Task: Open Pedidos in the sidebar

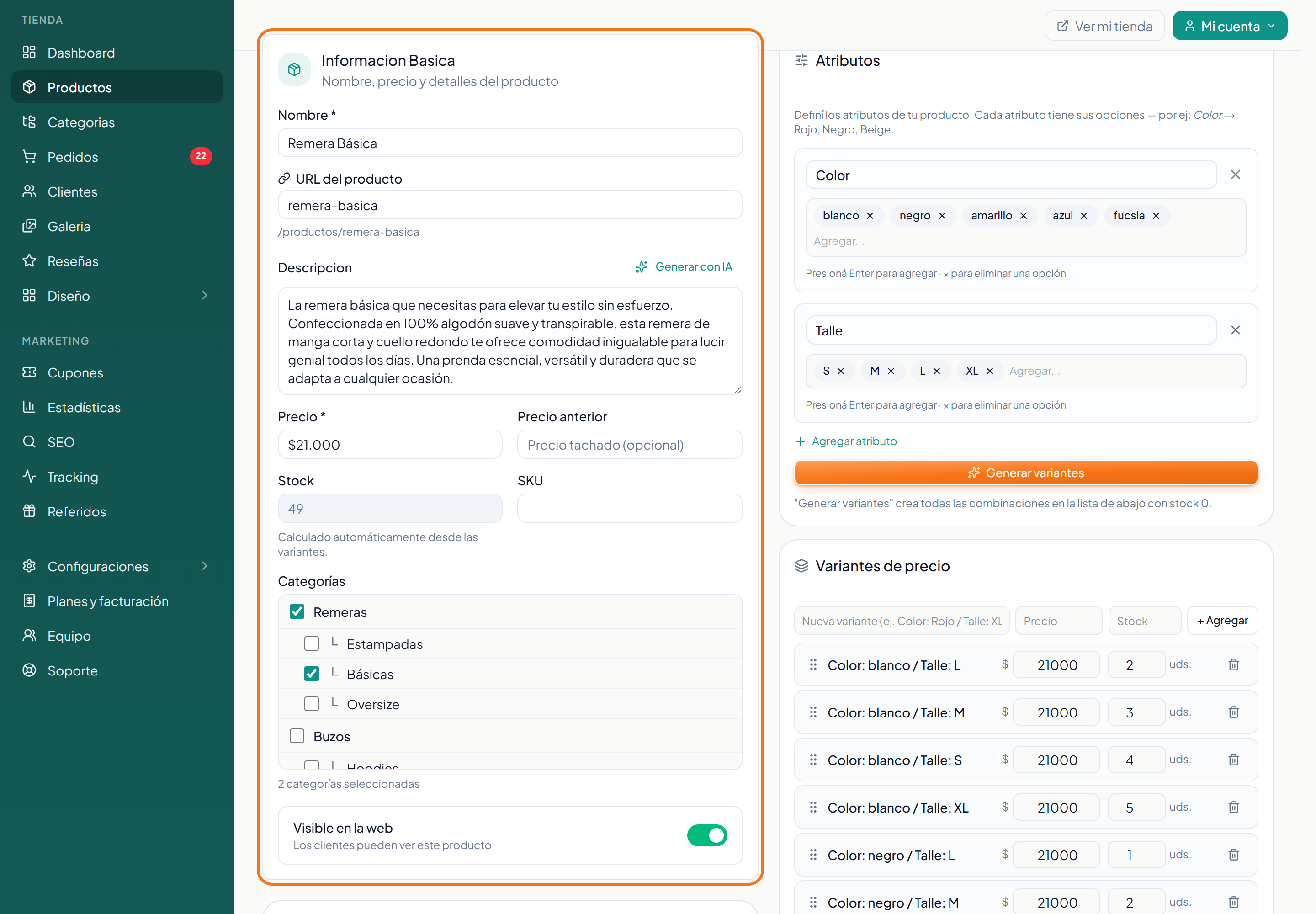Action: tap(117, 156)
